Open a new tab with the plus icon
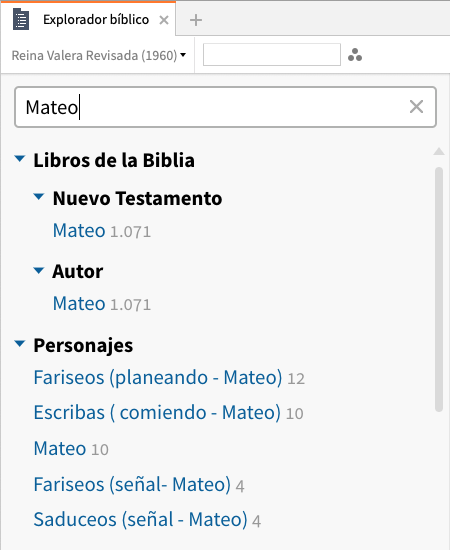Image resolution: width=450 pixels, height=550 pixels. click(x=196, y=20)
